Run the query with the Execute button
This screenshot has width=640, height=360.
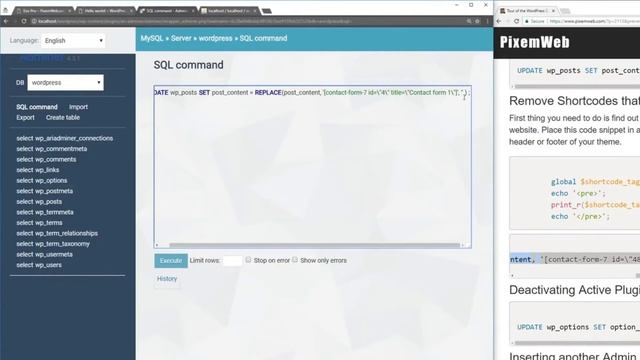pos(171,260)
